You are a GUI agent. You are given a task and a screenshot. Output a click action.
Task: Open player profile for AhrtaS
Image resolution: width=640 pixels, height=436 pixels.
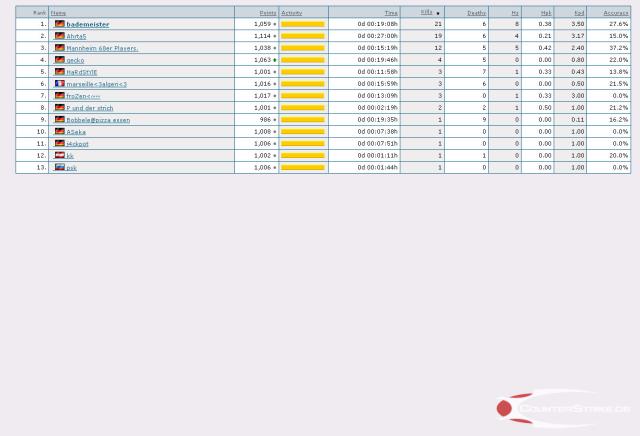(76, 36)
